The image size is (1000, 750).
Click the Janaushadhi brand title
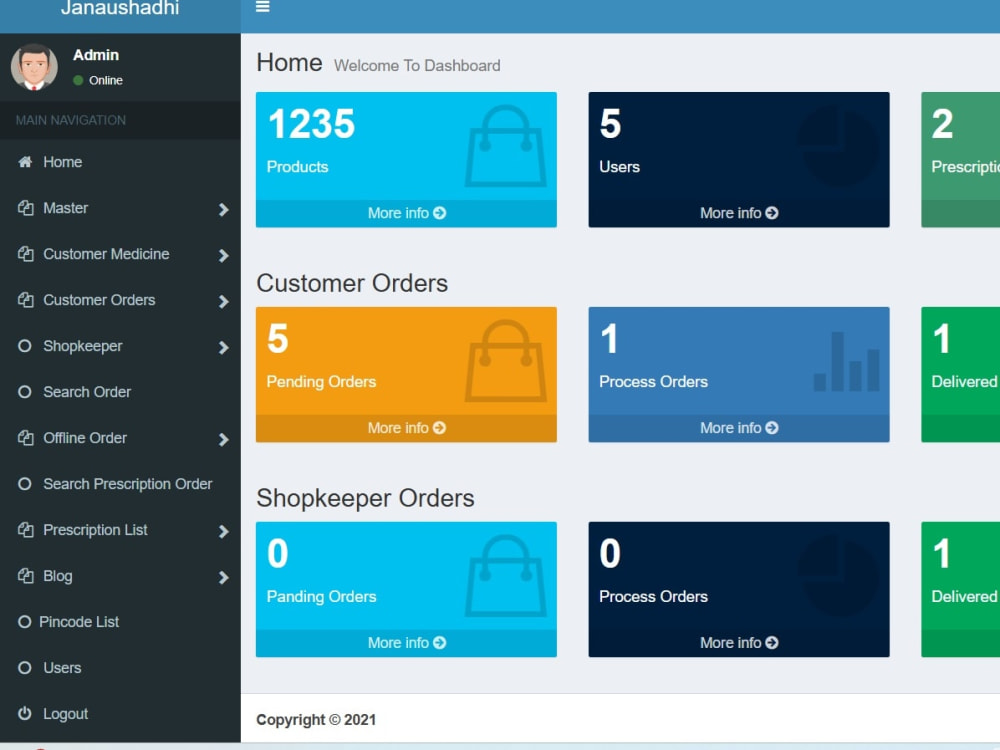tap(120, 8)
